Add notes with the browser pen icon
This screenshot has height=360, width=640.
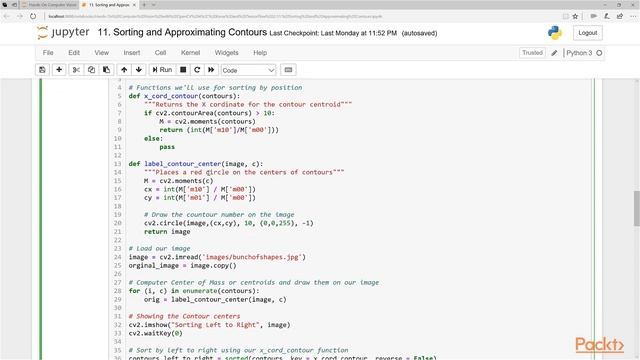[607, 16]
